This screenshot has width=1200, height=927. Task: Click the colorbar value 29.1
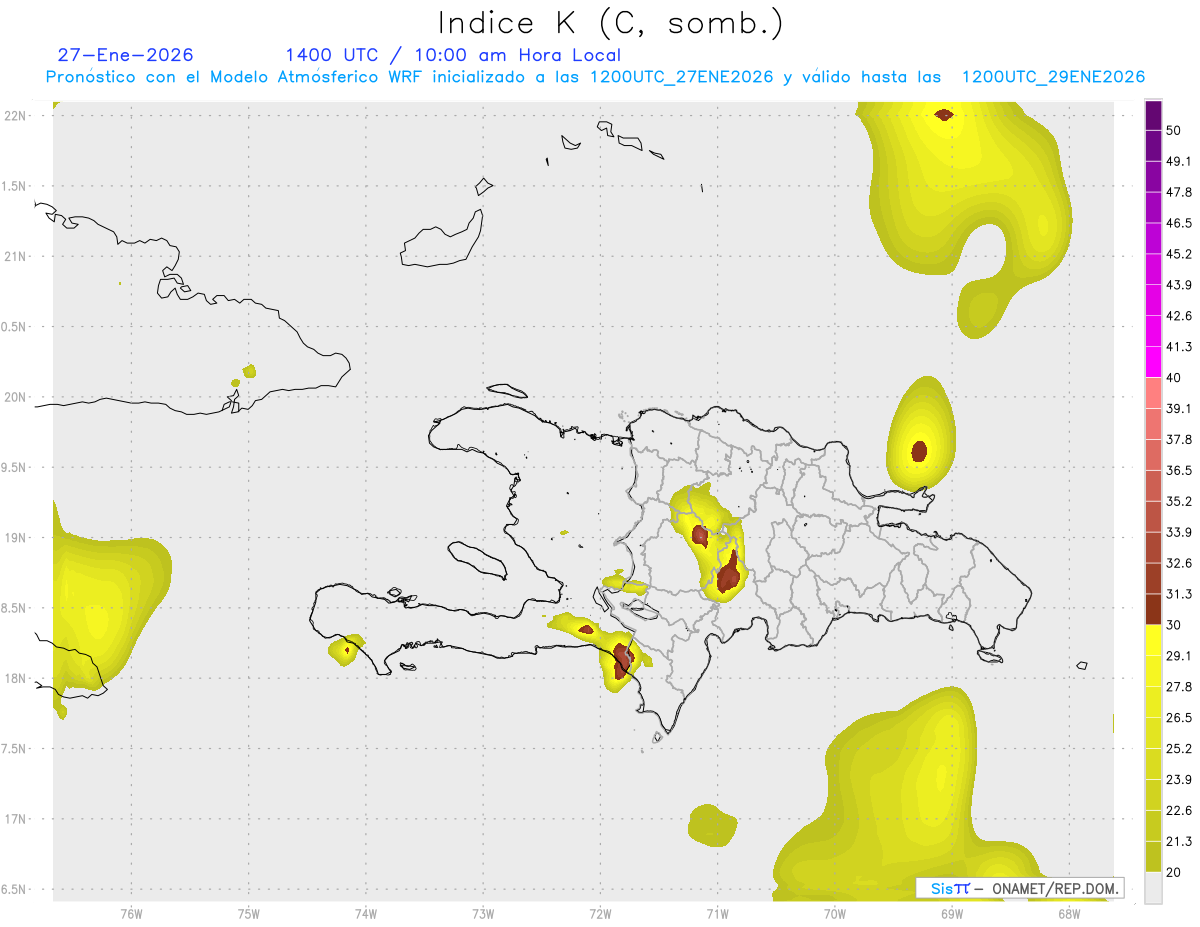click(1179, 656)
